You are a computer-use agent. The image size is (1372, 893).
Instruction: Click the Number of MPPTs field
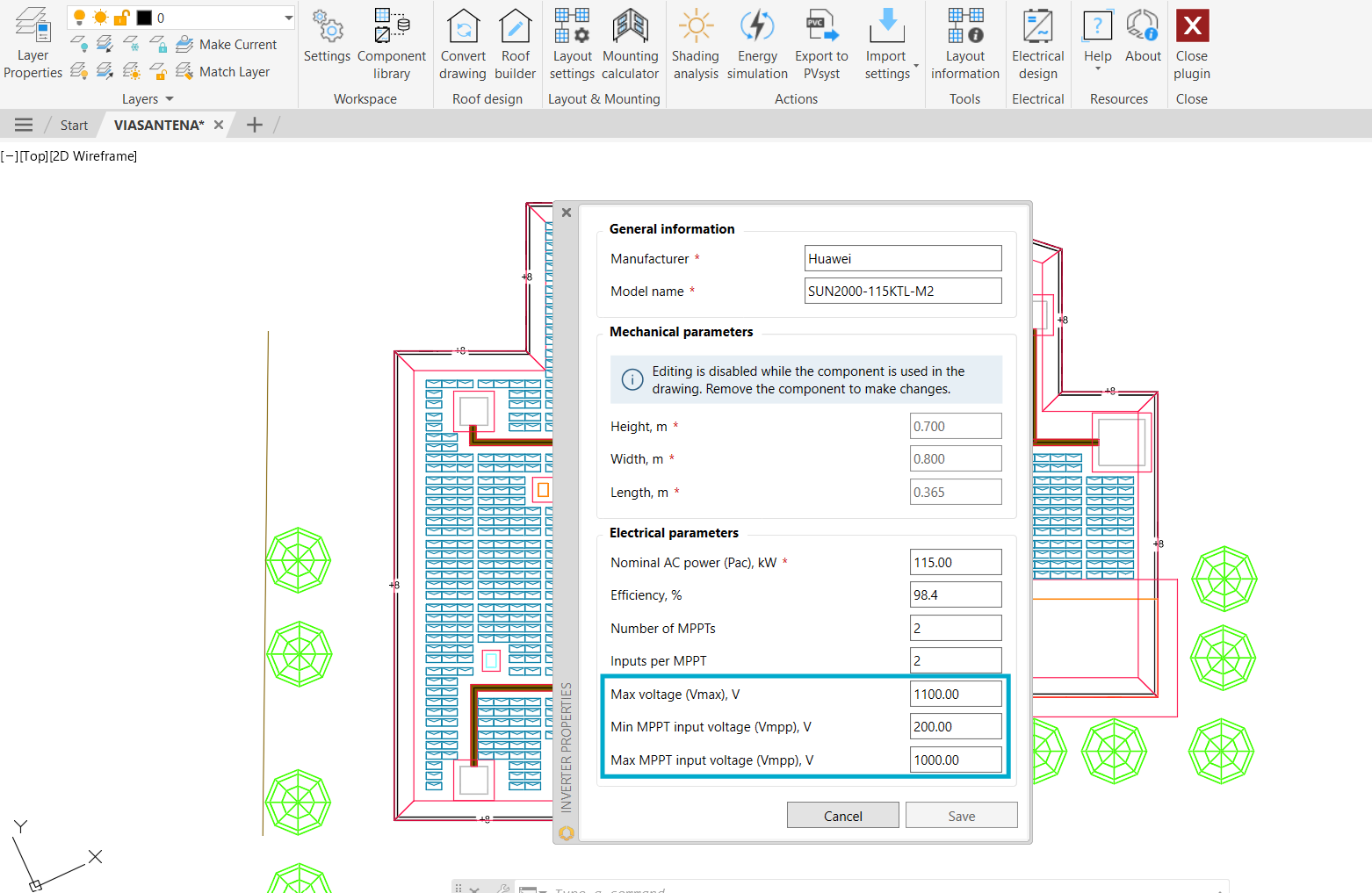click(956, 628)
